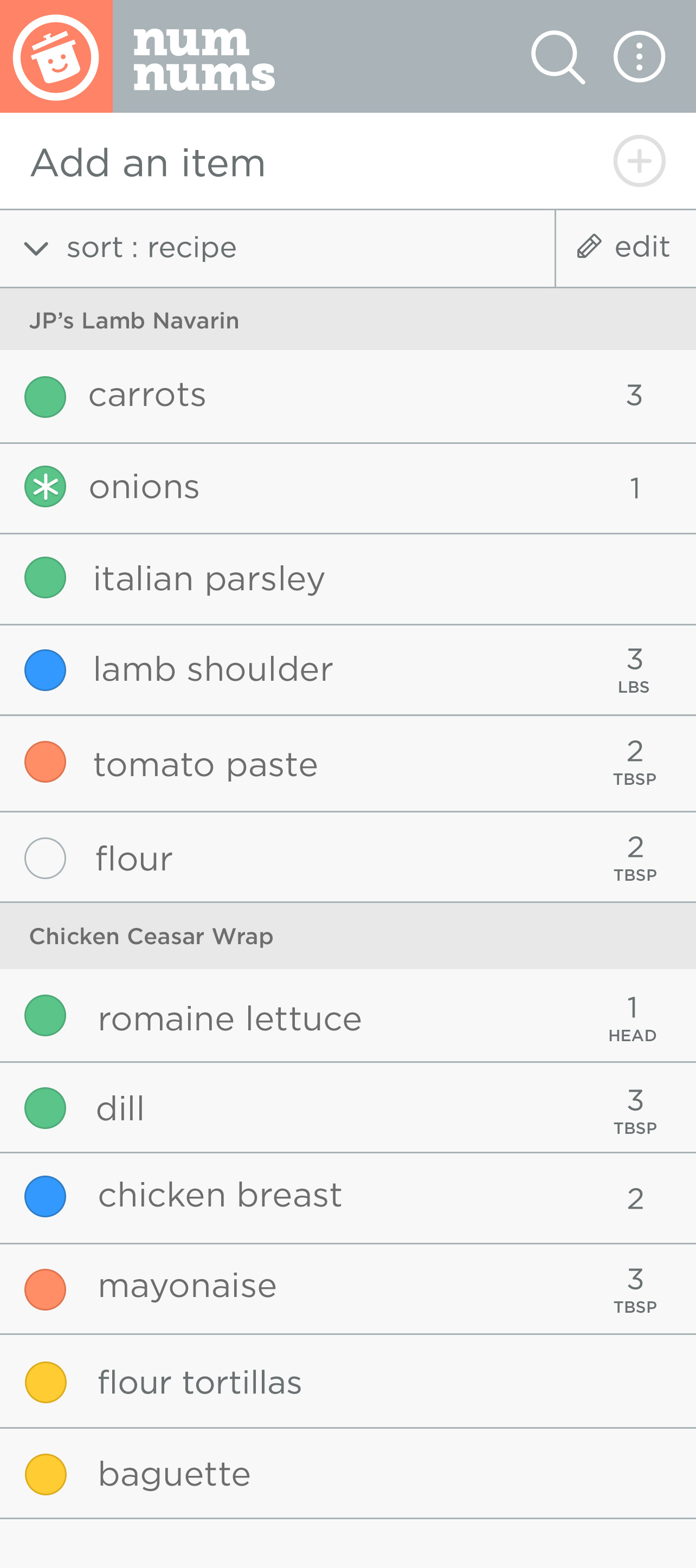Open the num nums pot logo
The height and width of the screenshot is (1568, 696).
(56, 56)
